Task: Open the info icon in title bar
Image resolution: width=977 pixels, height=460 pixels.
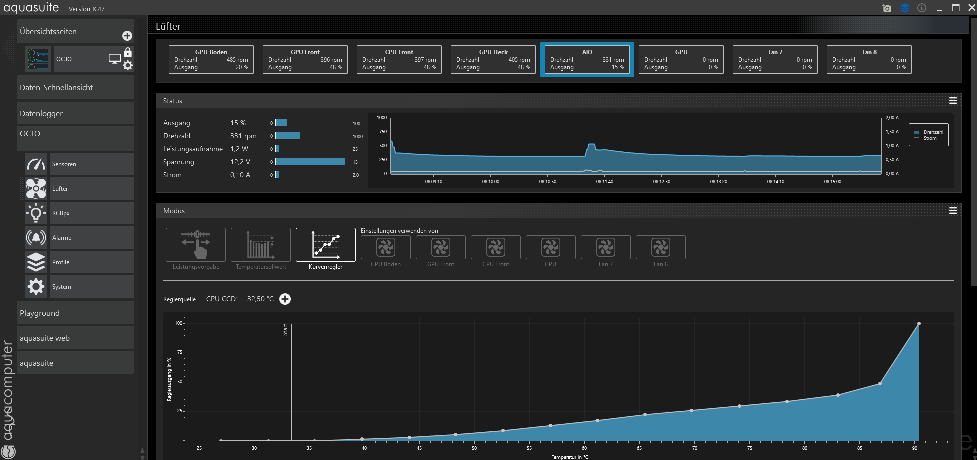Action: tap(921, 8)
